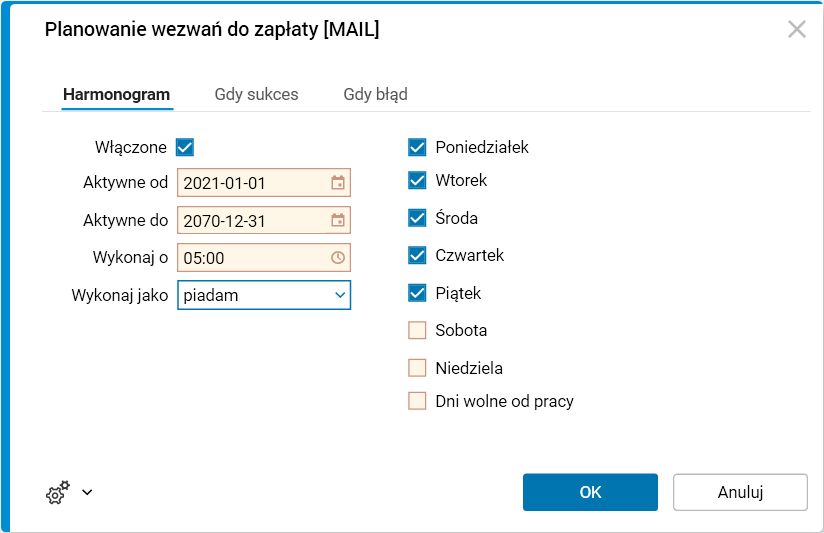Viewport: 824px width, 533px height.
Task: Enable the Sobota checkbox
Action: [417, 330]
